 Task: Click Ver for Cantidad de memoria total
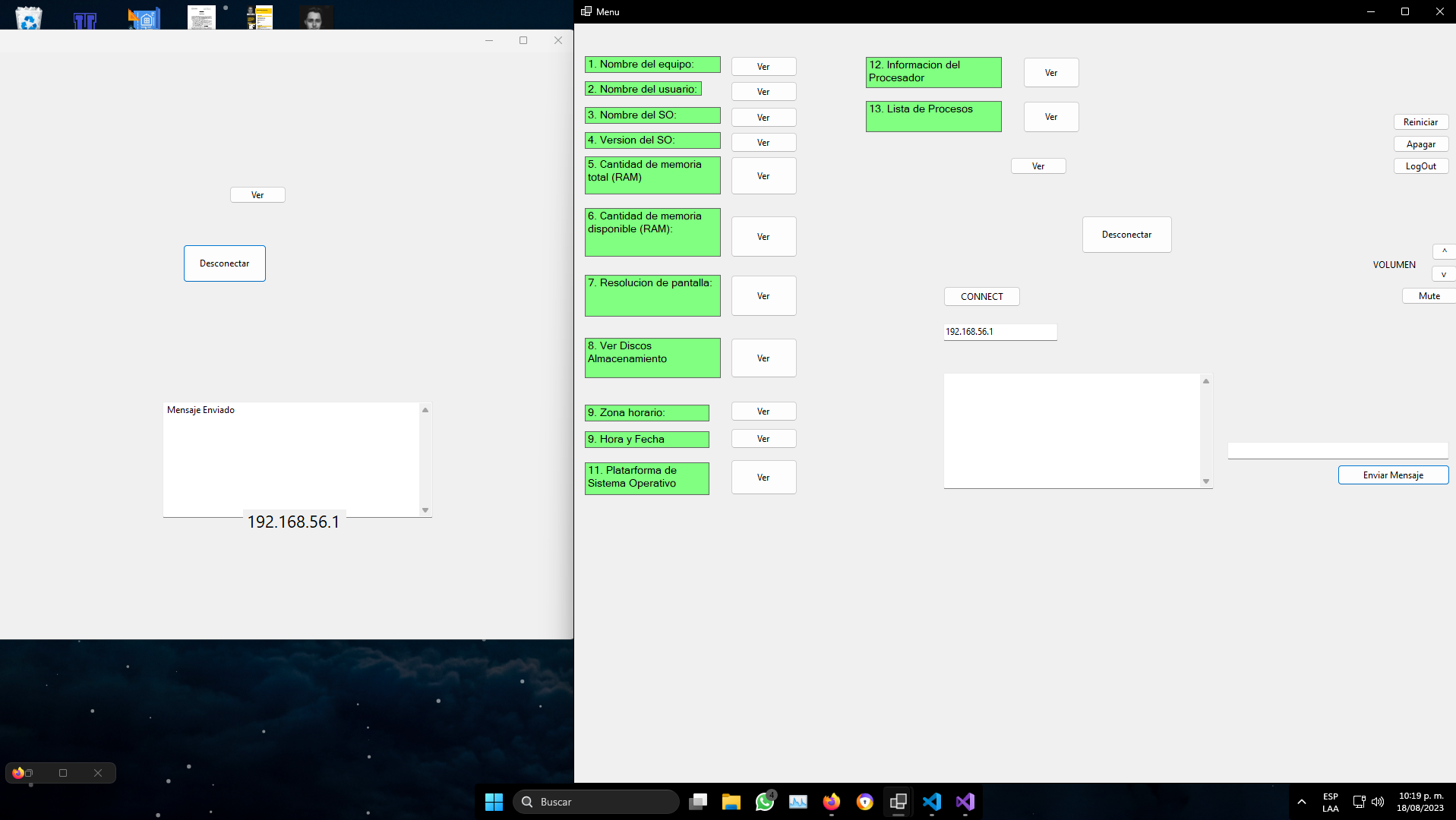pos(763,176)
